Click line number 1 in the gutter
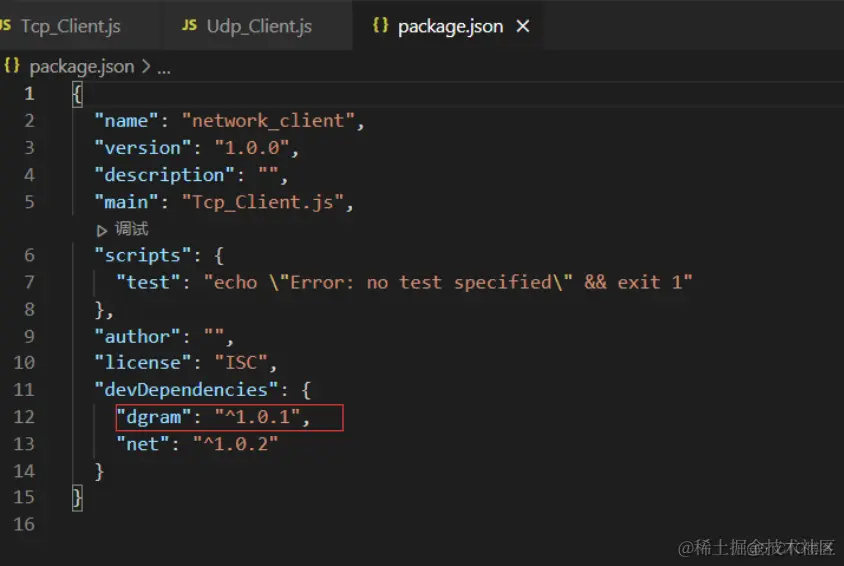Viewport: 844px width, 566px height. coord(29,94)
